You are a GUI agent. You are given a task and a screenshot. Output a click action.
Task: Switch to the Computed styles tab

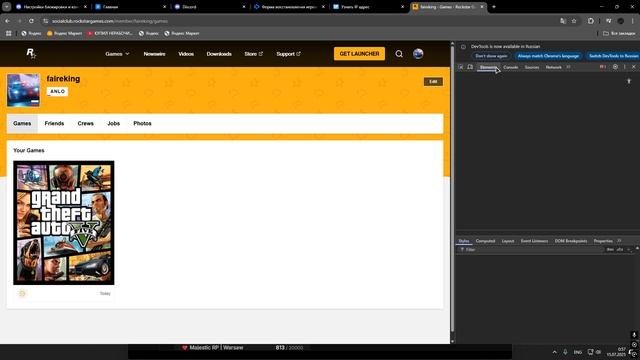(x=485, y=241)
